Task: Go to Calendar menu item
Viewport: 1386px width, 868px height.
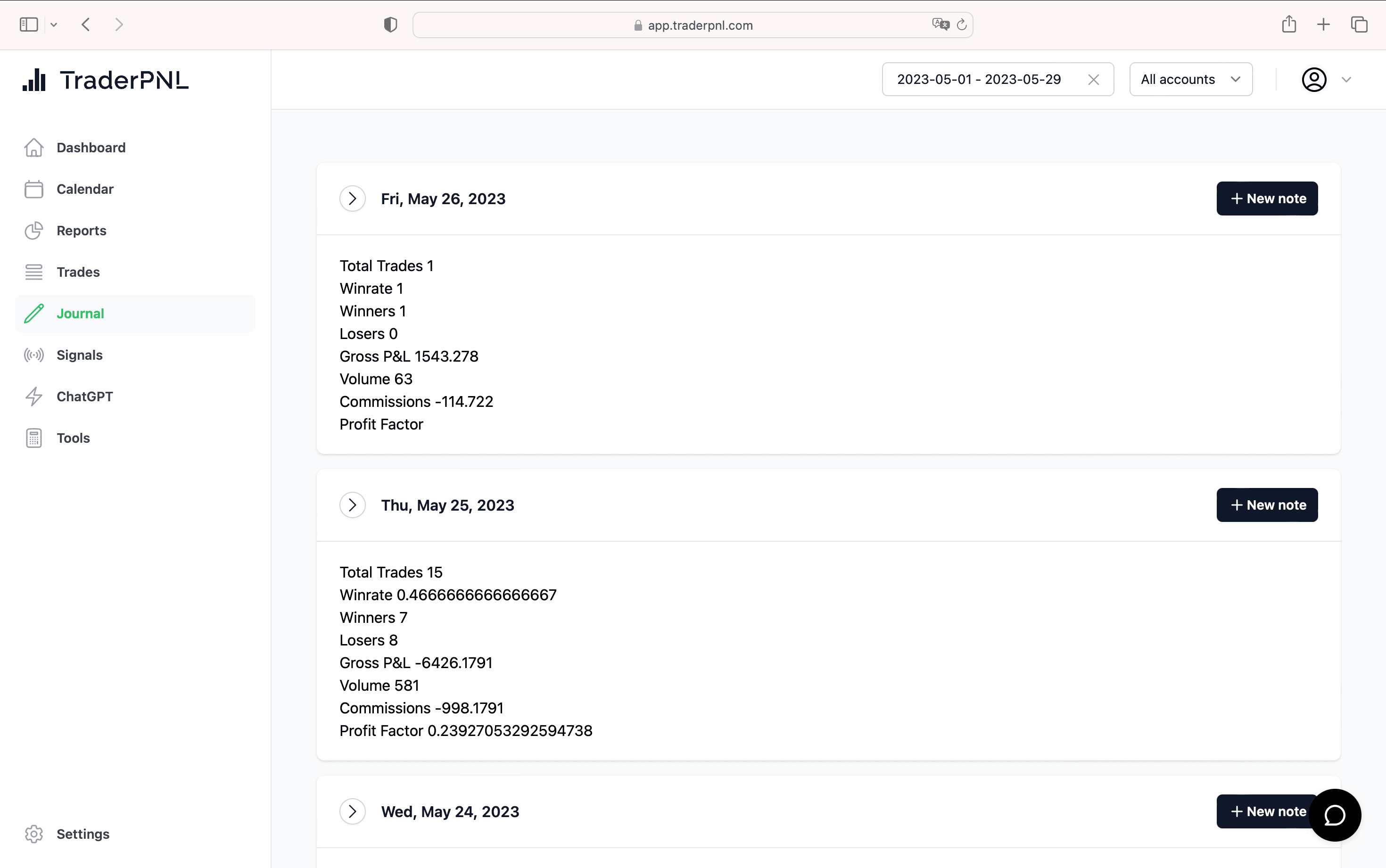Action: pyautogui.click(x=135, y=189)
